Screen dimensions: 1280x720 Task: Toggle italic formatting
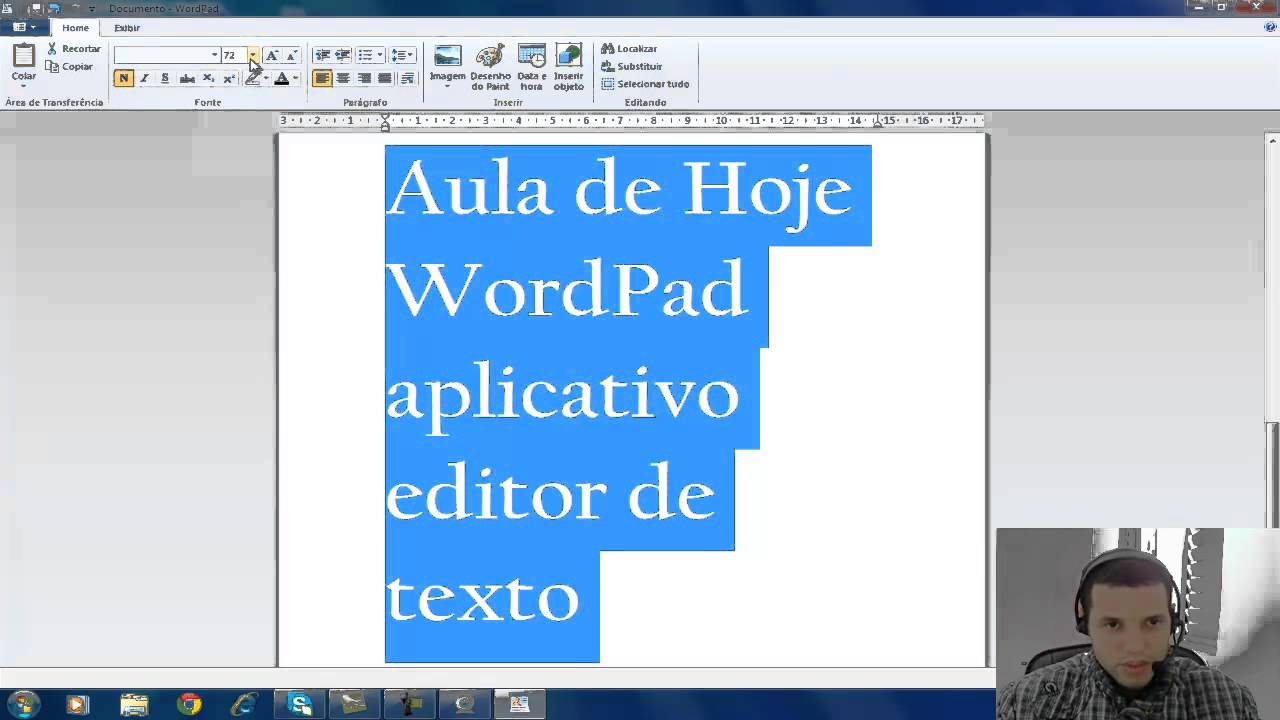[144, 78]
